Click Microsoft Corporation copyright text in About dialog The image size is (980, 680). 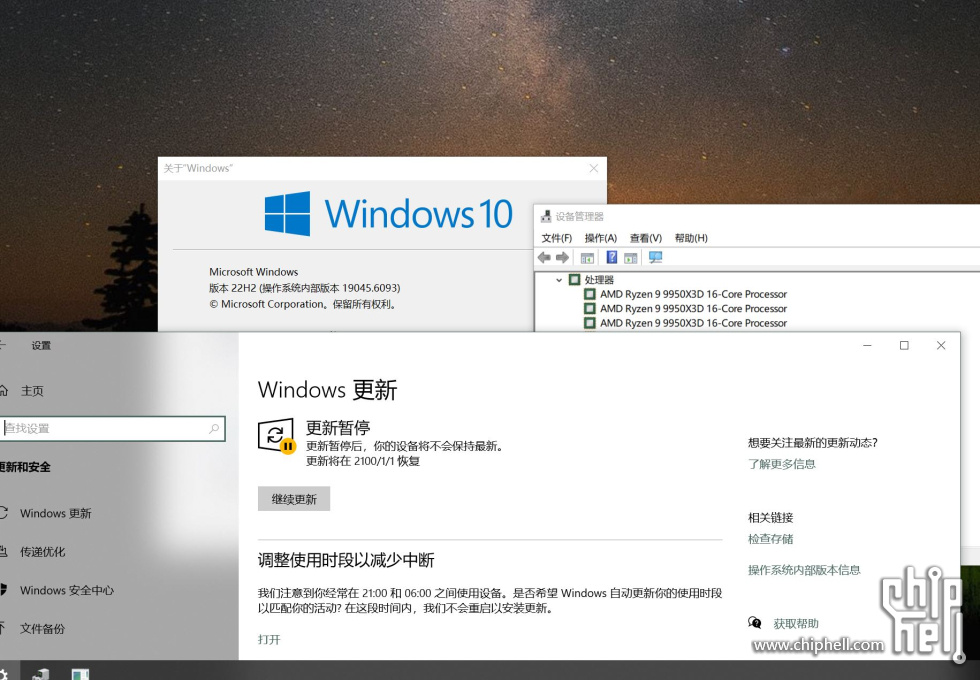pyautogui.click(x=302, y=304)
